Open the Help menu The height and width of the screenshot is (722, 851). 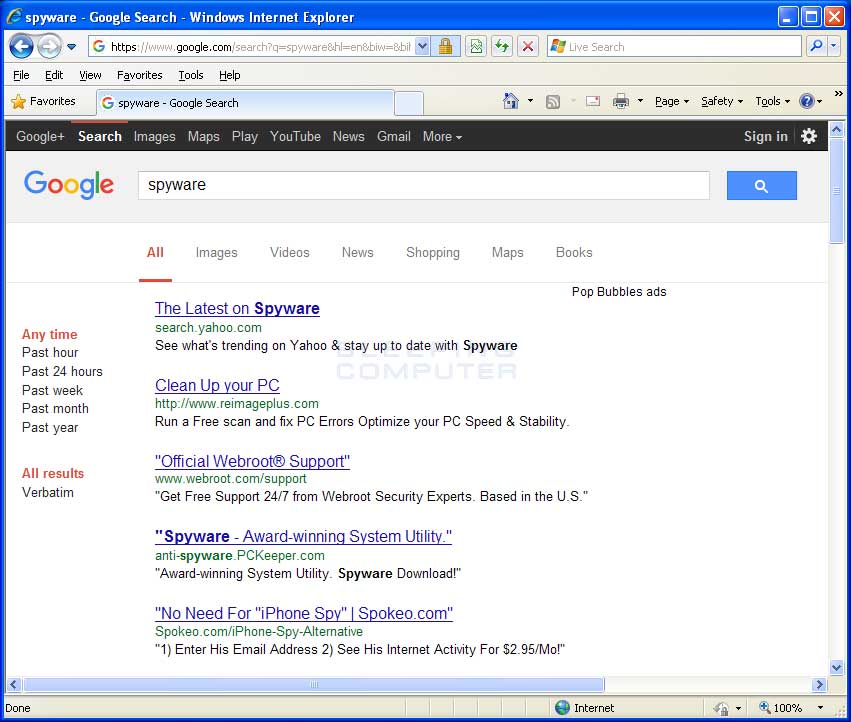[230, 75]
